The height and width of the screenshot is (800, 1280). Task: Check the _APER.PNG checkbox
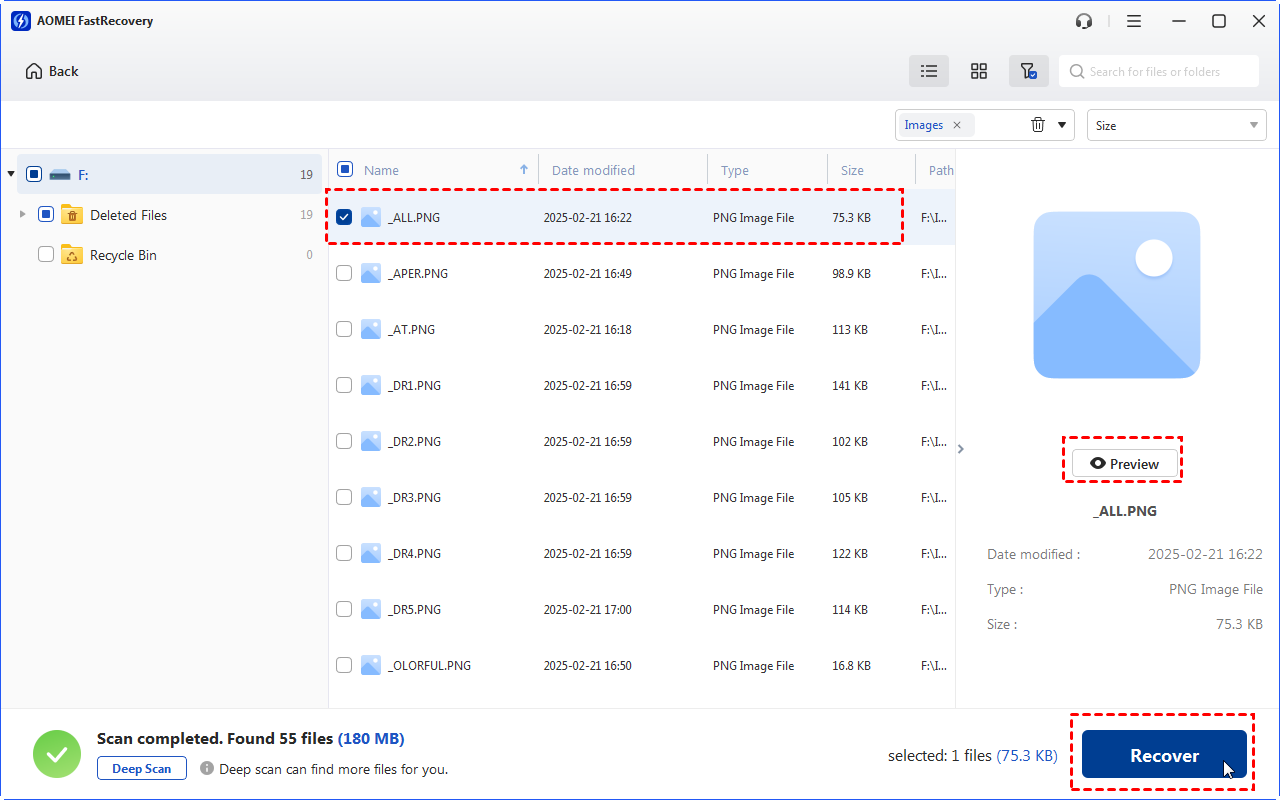(344, 273)
